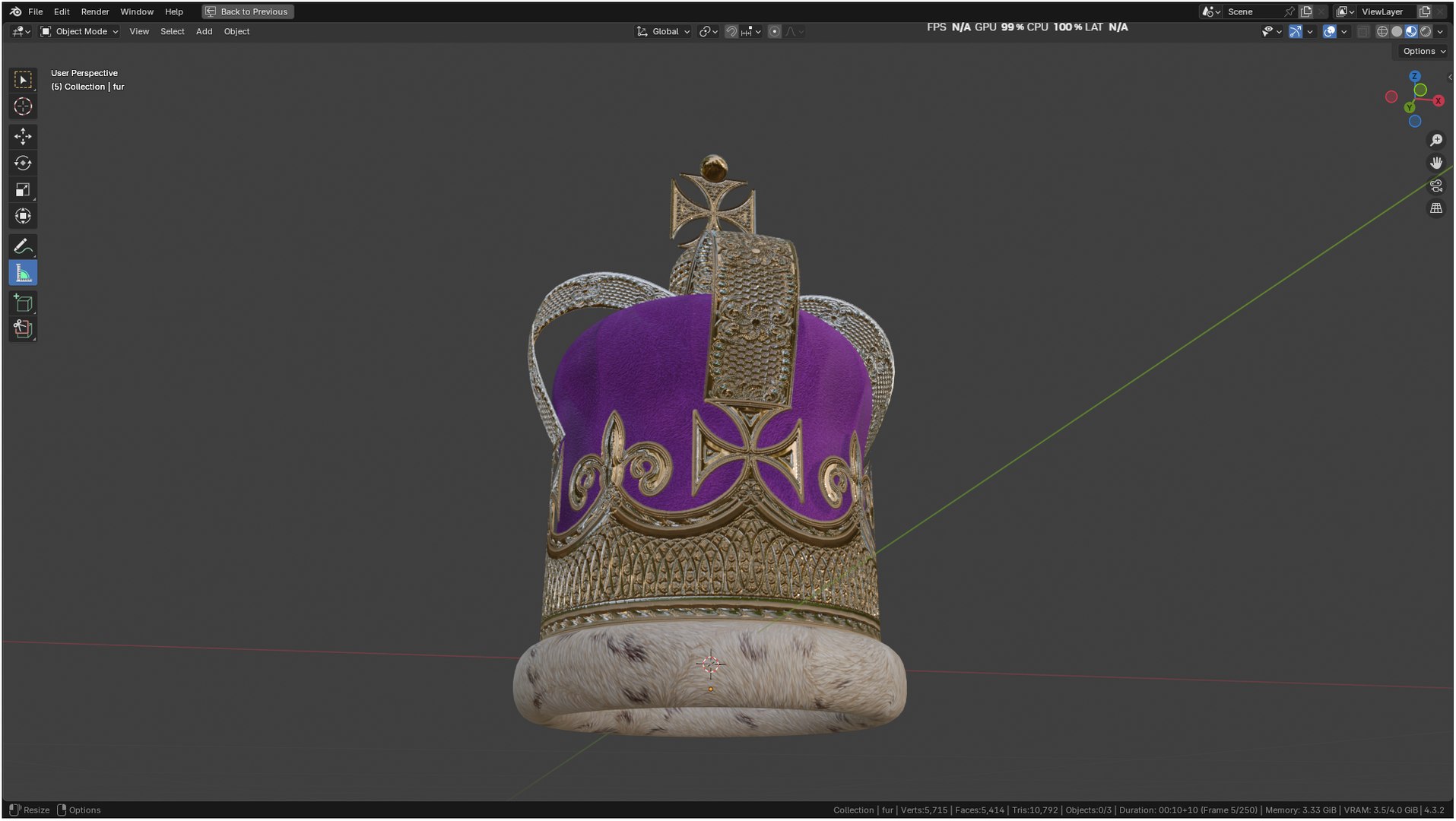This screenshot has height=821, width=1456.
Task: Toggle snapping magnet icon
Action: tap(731, 31)
